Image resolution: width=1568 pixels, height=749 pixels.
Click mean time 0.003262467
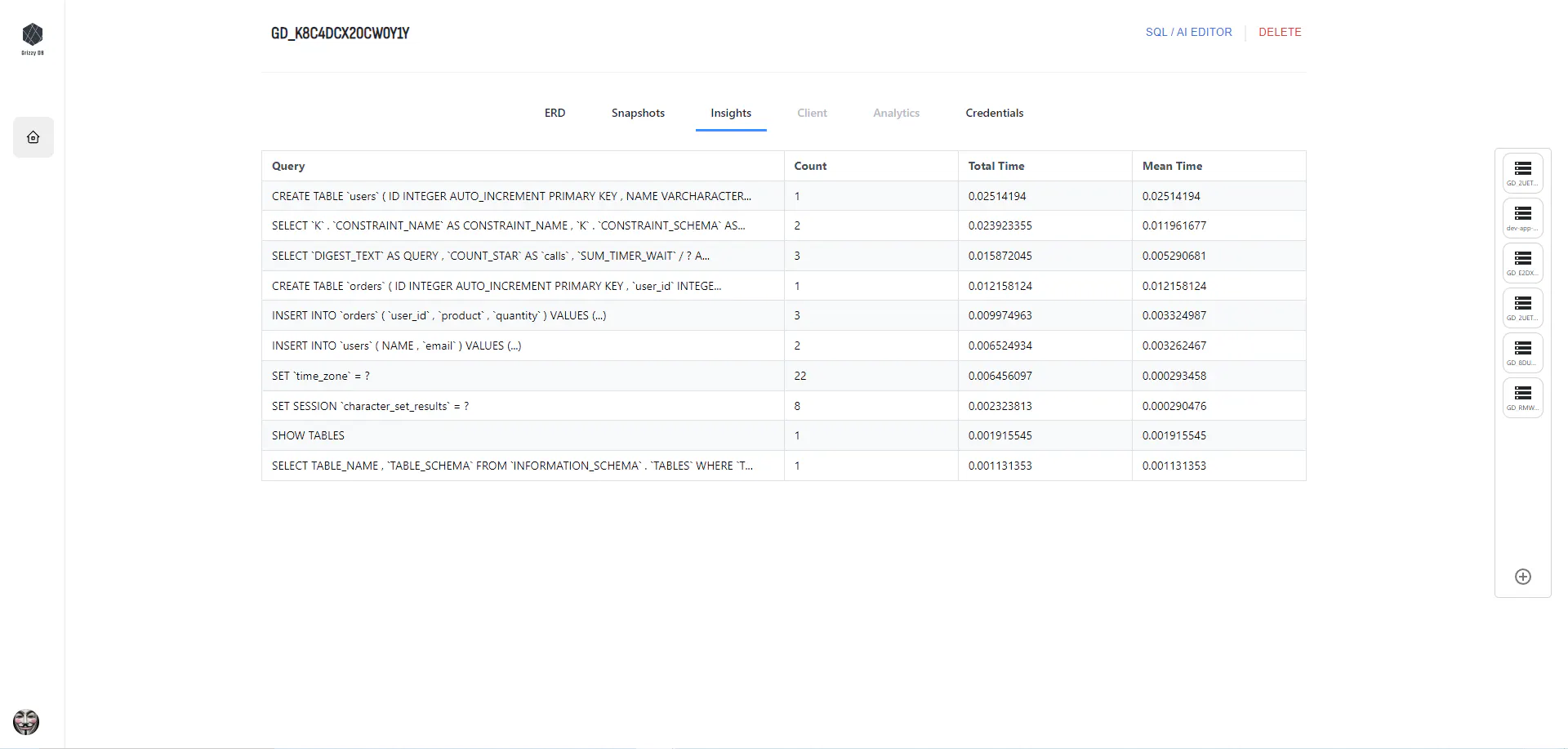coord(1174,346)
